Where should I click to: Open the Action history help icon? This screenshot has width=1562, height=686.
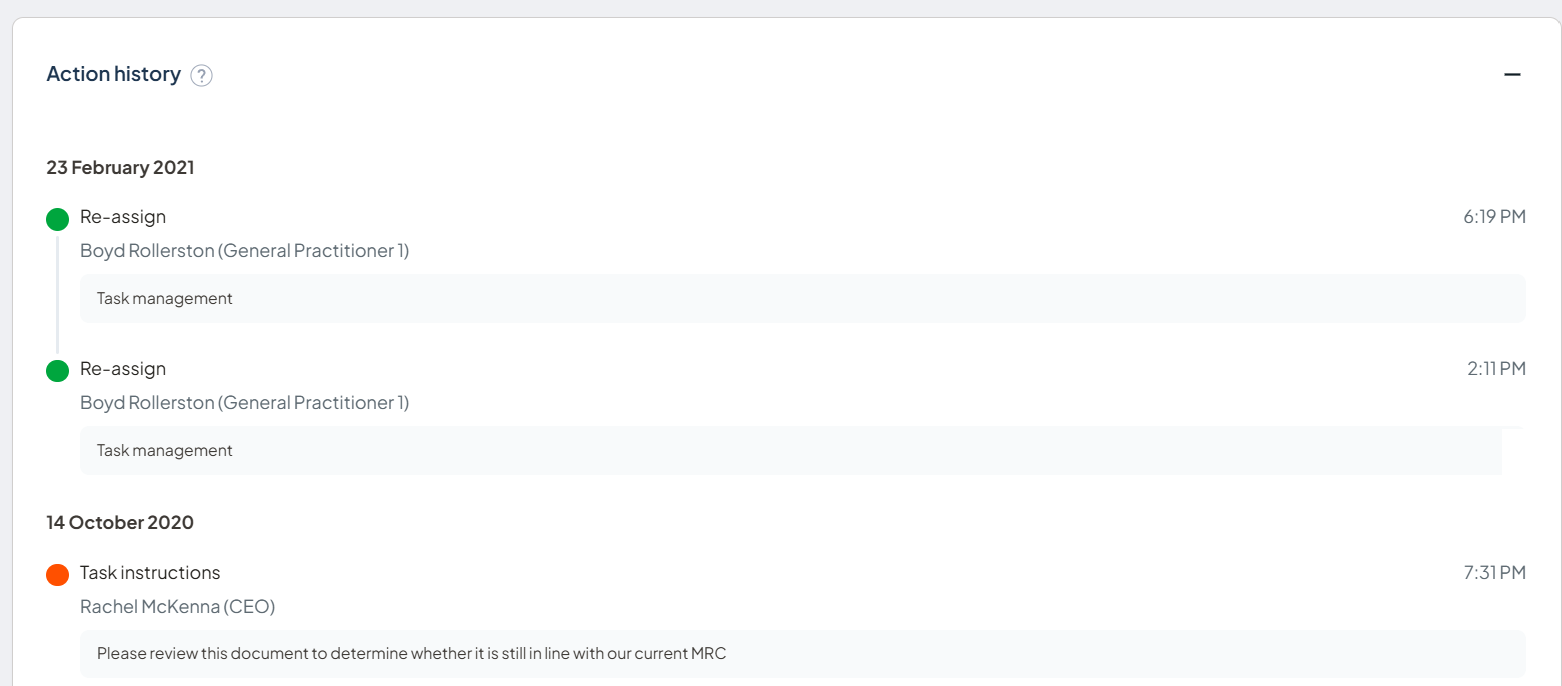pos(202,75)
